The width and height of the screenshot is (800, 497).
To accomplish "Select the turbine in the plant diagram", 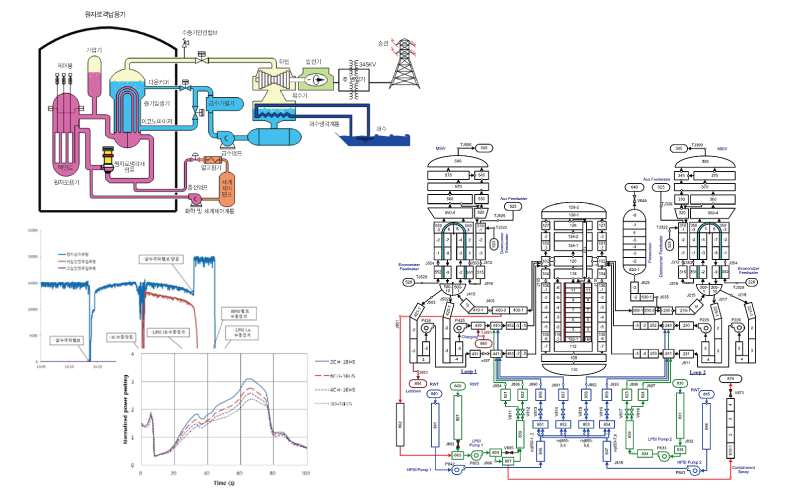I will (x=272, y=79).
